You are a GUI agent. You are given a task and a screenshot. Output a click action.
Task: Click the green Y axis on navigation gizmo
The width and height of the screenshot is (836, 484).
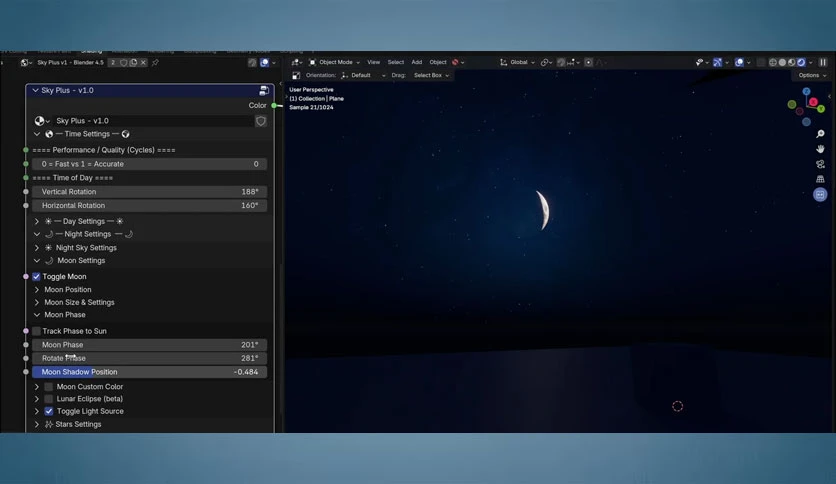click(x=821, y=109)
